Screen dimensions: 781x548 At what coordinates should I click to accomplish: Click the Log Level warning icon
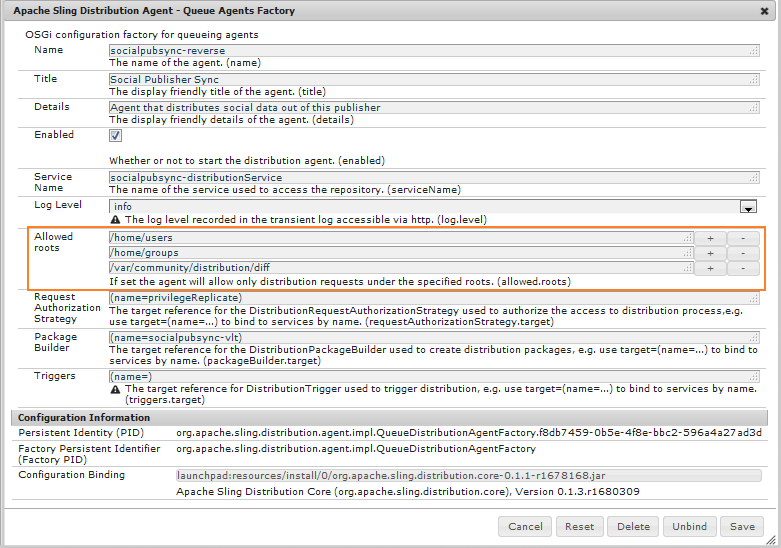(116, 220)
